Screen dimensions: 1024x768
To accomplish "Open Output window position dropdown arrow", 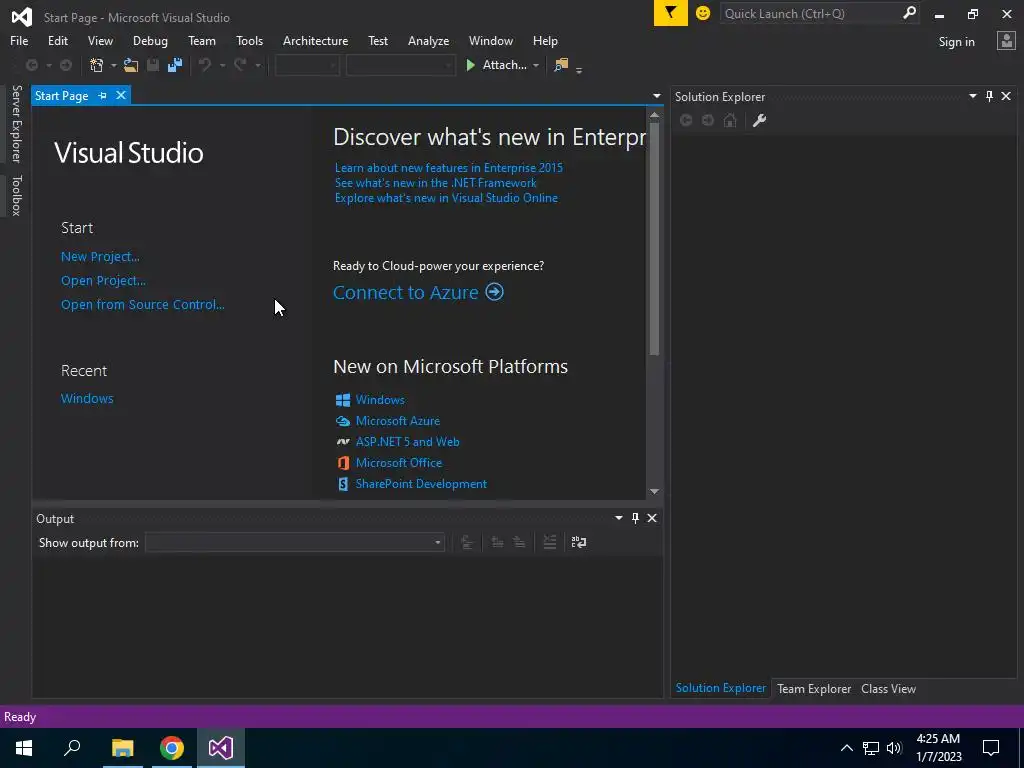I will [x=618, y=518].
